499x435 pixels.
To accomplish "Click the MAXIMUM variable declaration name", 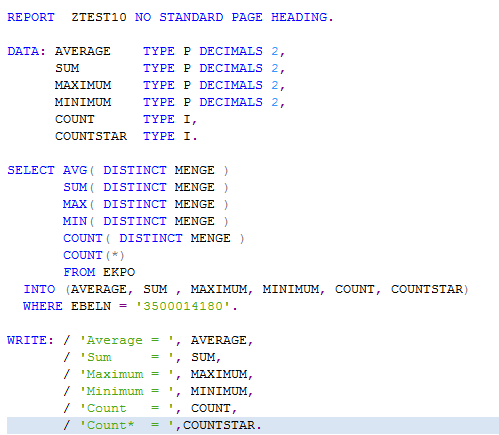I will [x=83, y=85].
